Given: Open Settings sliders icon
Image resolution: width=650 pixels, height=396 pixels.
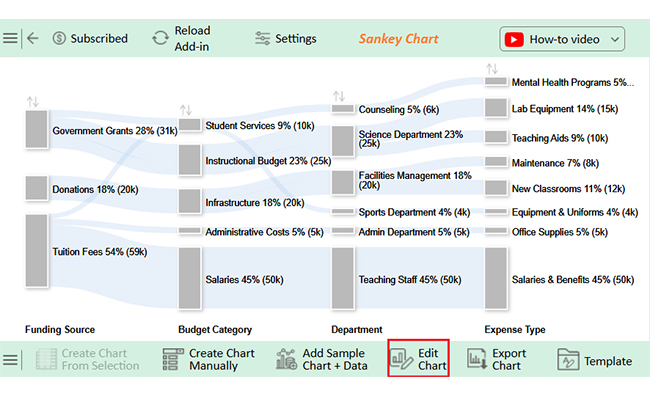Looking at the screenshot, I should click(x=262, y=39).
